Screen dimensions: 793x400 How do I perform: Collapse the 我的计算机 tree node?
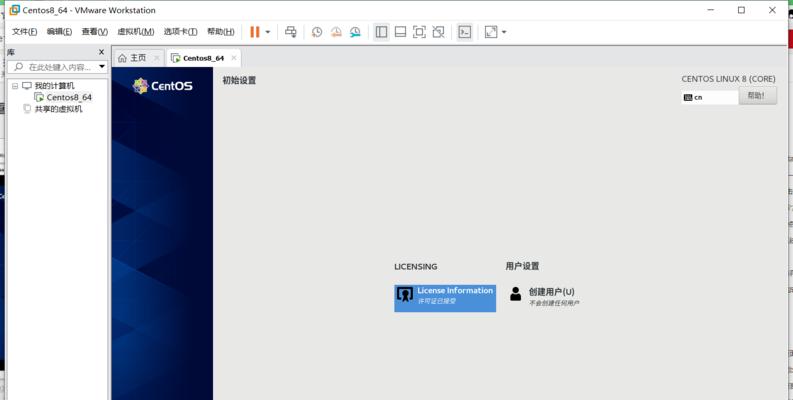pos(15,86)
